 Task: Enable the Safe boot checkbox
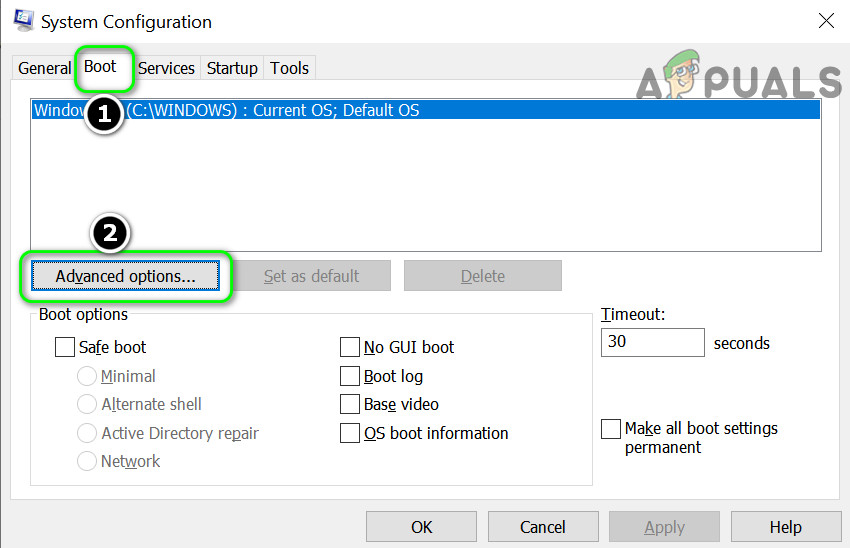[65, 348]
